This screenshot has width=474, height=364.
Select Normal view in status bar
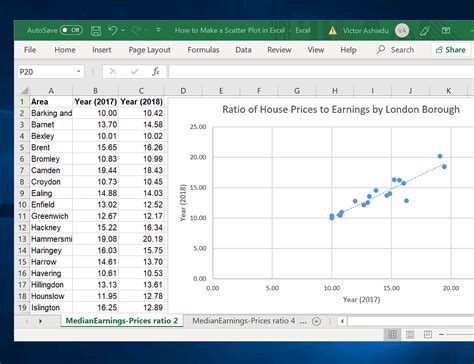click(392, 334)
